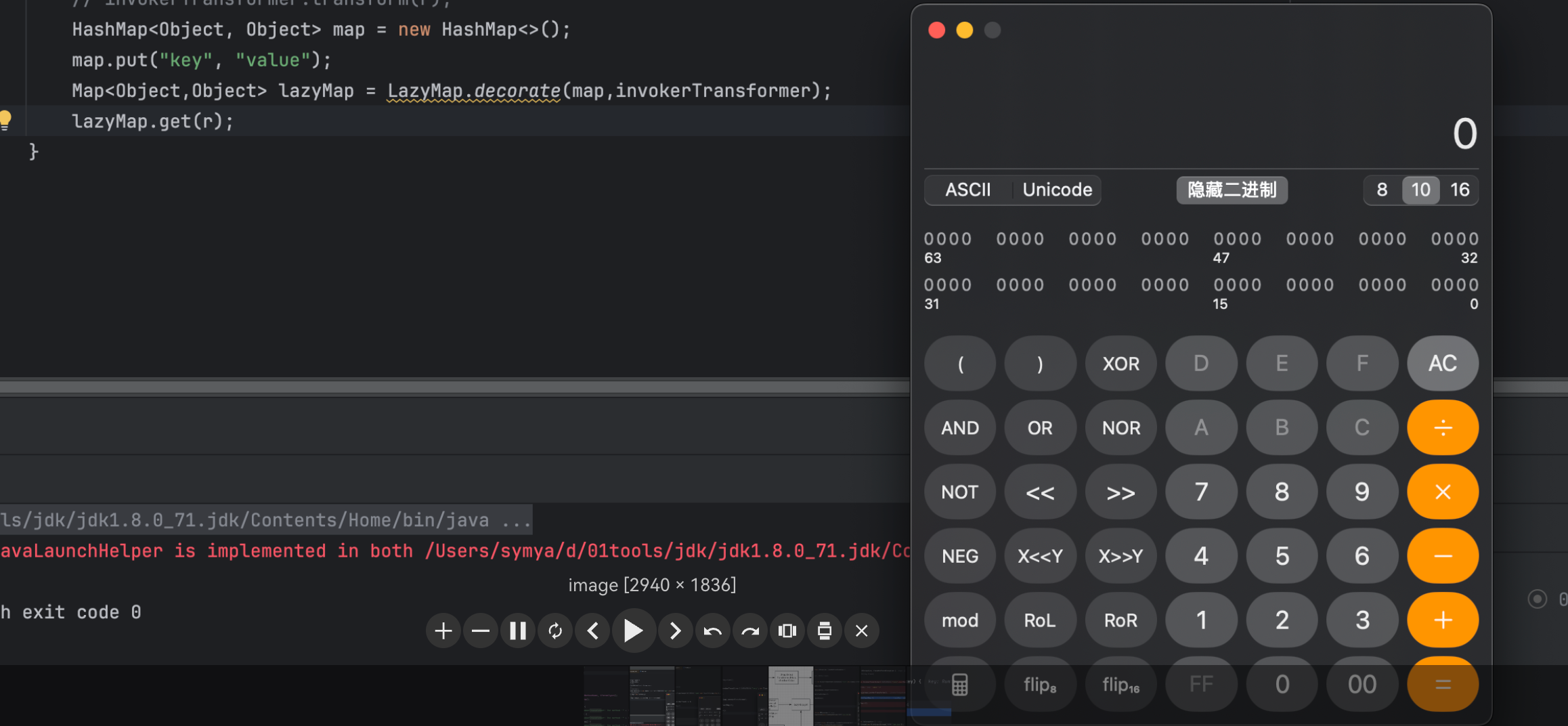Toggle ASCII display mode
Viewport: 1568px width, 726px height.
pos(967,190)
